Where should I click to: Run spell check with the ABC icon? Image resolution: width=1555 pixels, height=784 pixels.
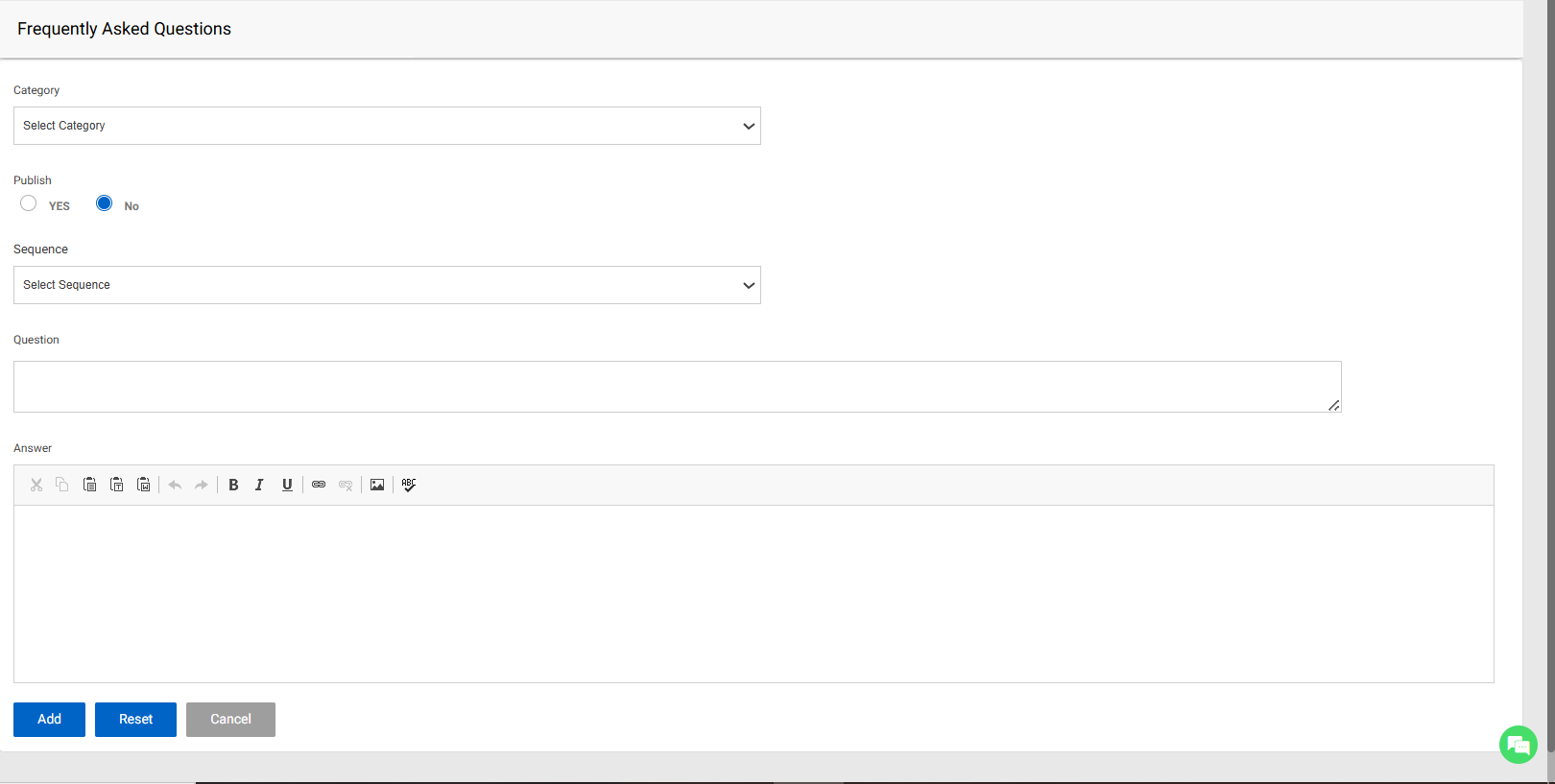(x=409, y=485)
